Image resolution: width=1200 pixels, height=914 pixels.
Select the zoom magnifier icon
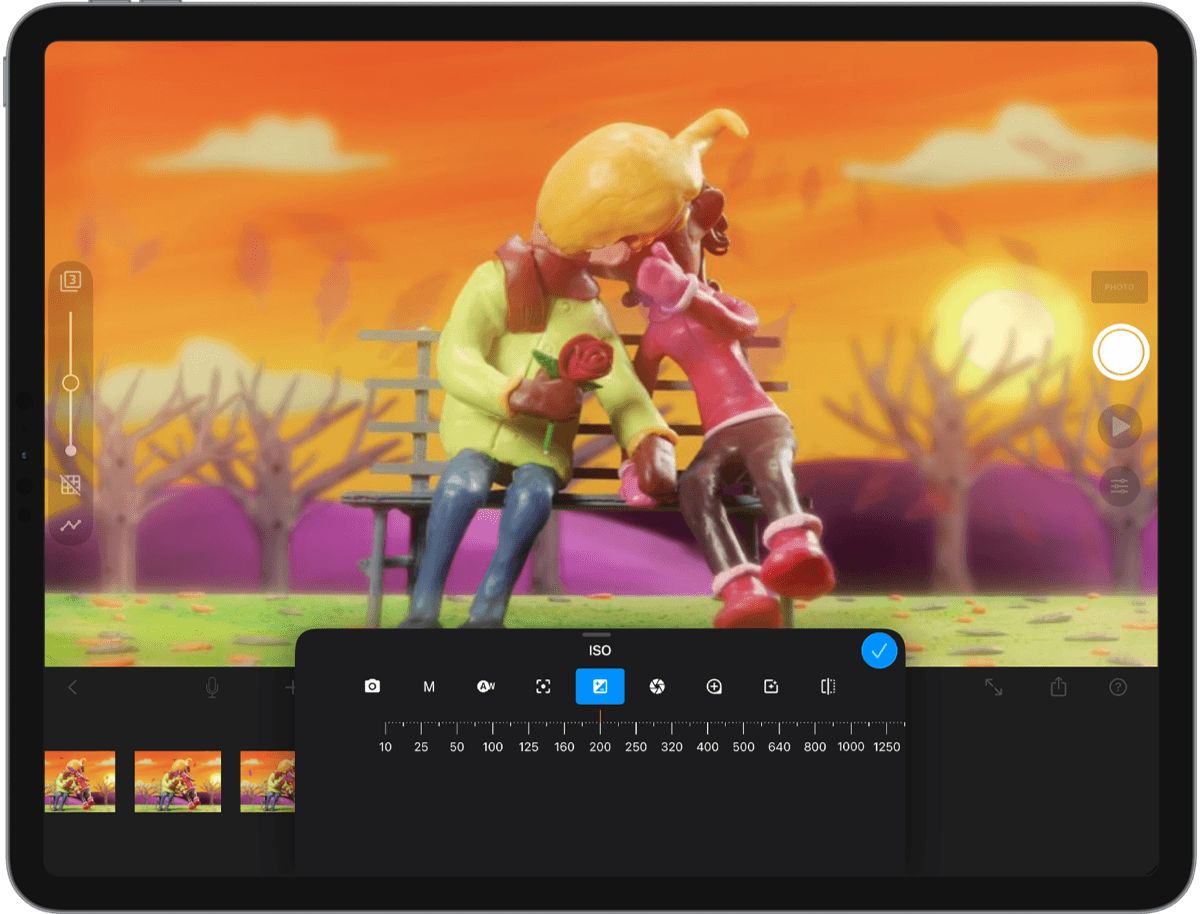(714, 687)
